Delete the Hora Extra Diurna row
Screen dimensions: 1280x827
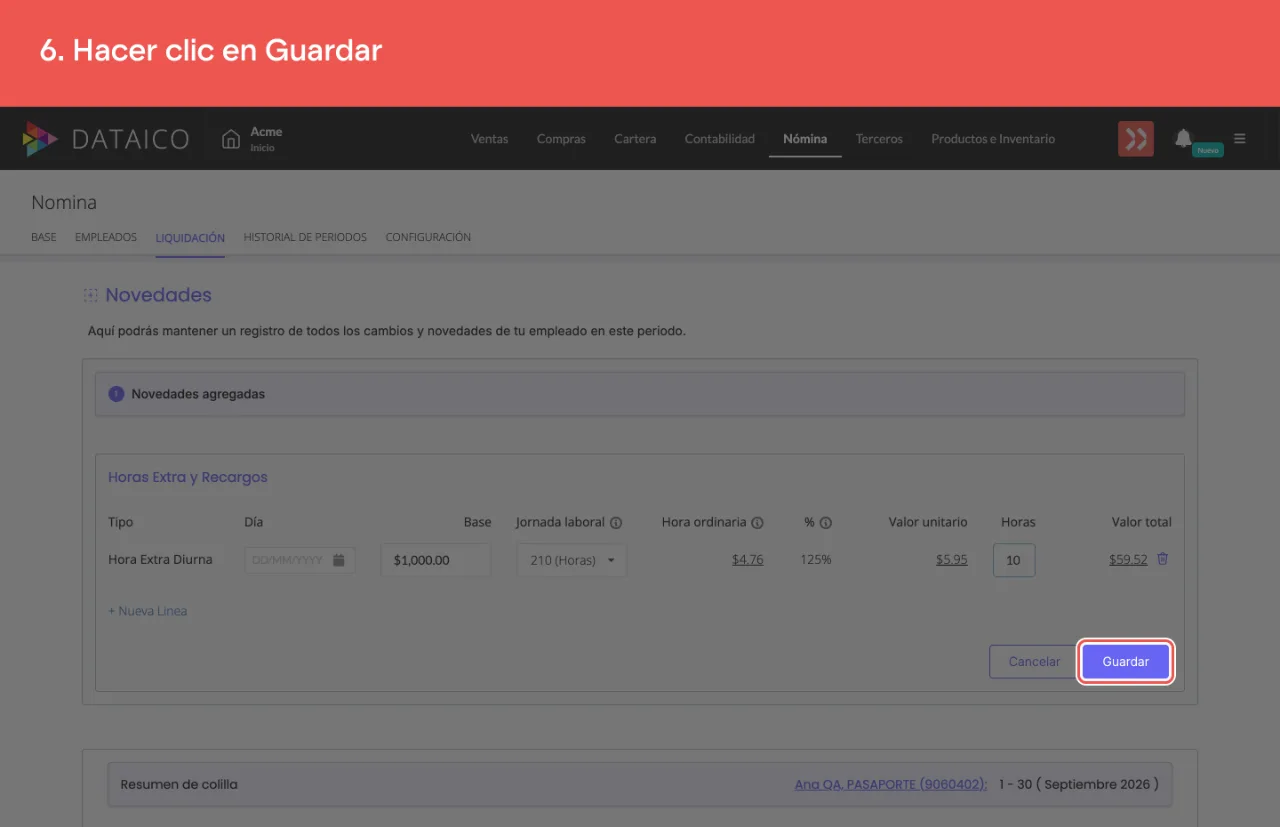[x=1162, y=559]
